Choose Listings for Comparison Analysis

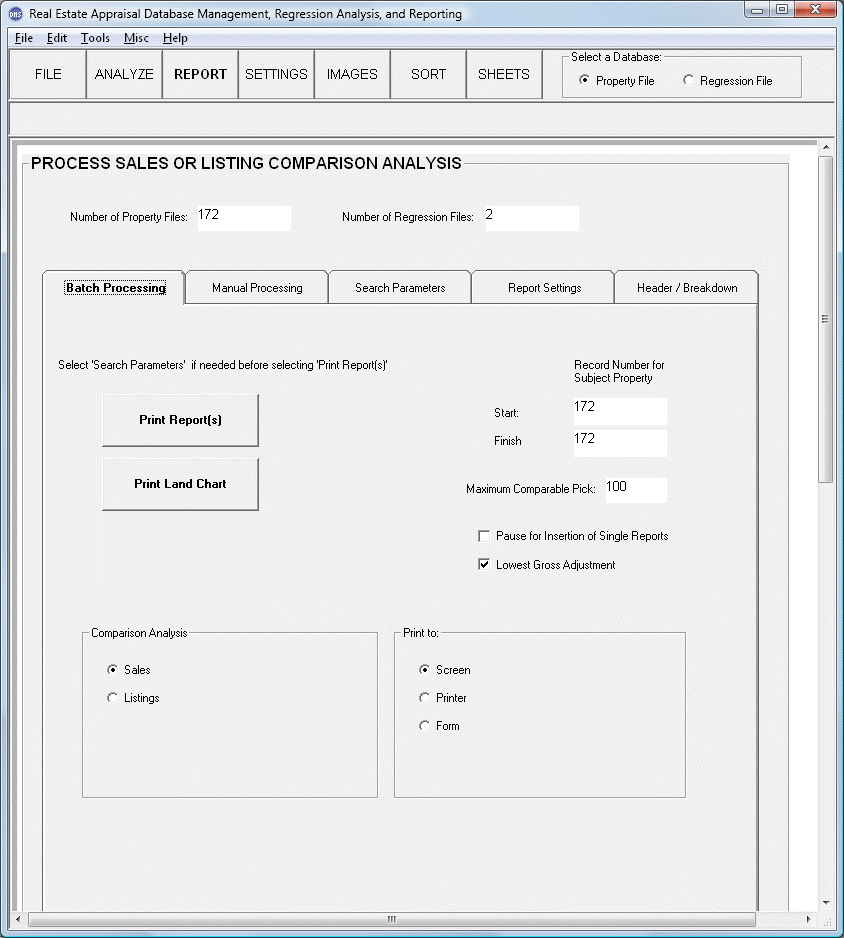(112, 698)
